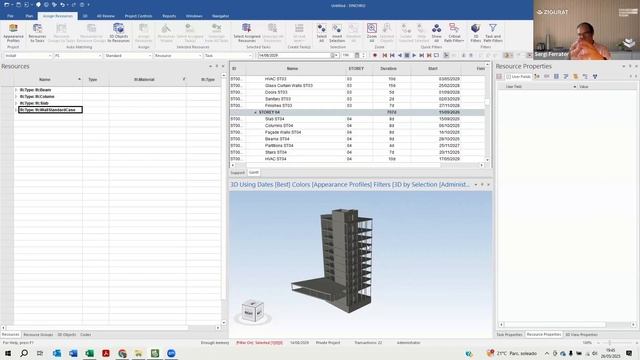Screen dimensions: 640x360
Task: Switch to Task Properties bottom tab
Action: pyautogui.click(x=509, y=335)
